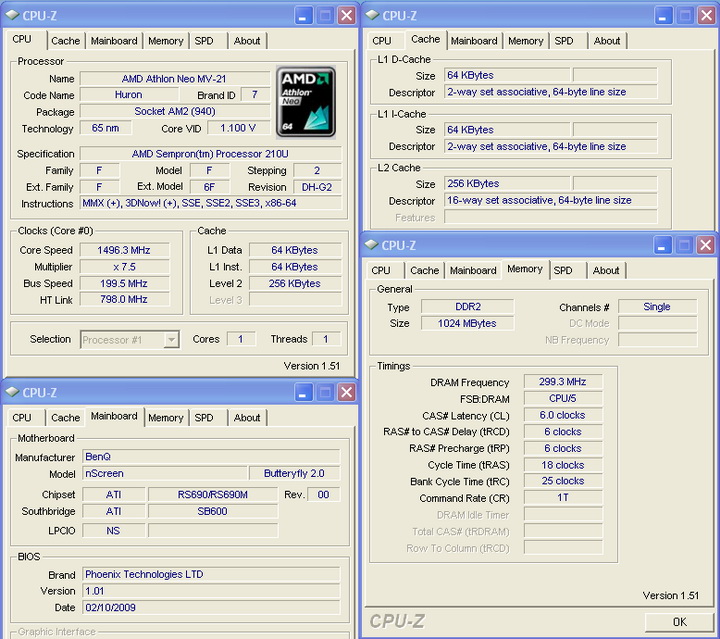This screenshot has width=720, height=639.
Task: Click the AMD Athlon Neo processor logo
Action: click(x=306, y=102)
